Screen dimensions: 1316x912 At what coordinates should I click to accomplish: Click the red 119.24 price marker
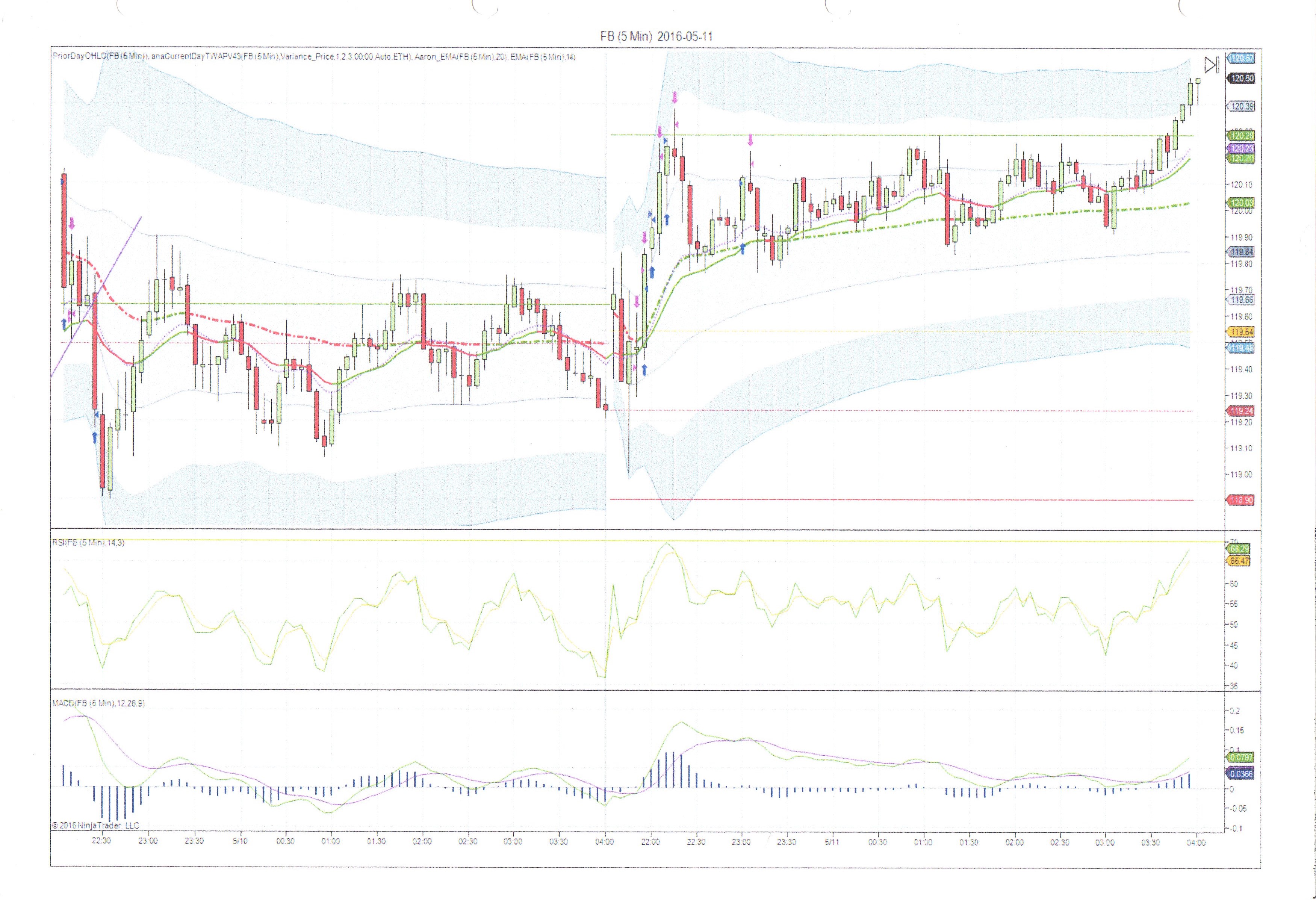pyautogui.click(x=1241, y=411)
